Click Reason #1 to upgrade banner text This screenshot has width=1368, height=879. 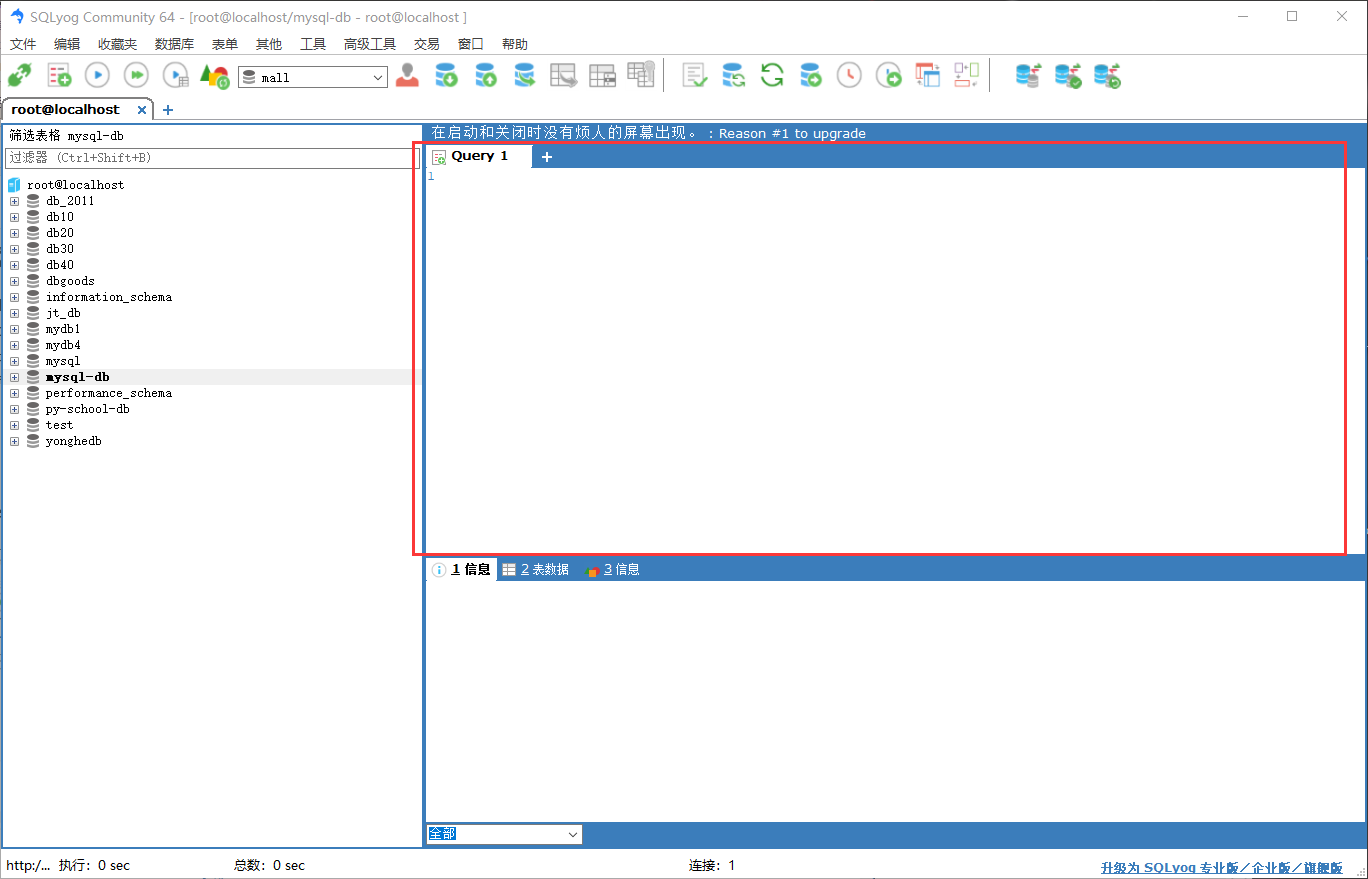tap(792, 133)
